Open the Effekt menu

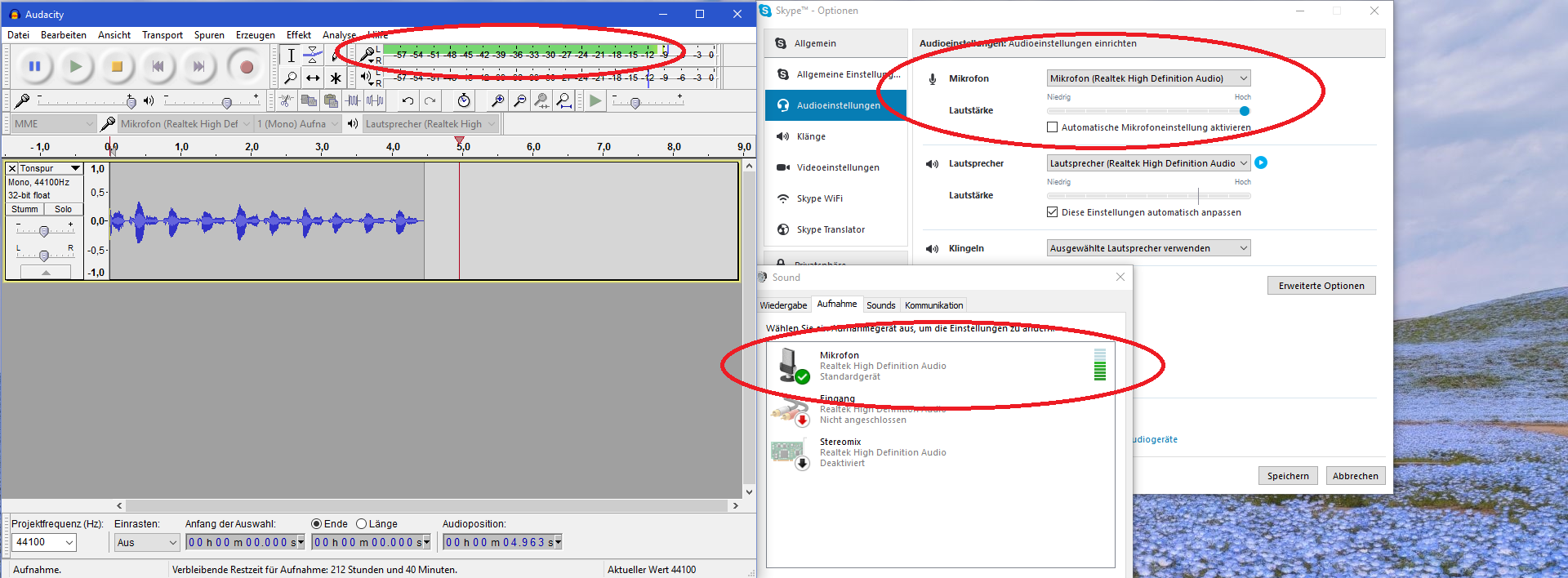click(299, 35)
